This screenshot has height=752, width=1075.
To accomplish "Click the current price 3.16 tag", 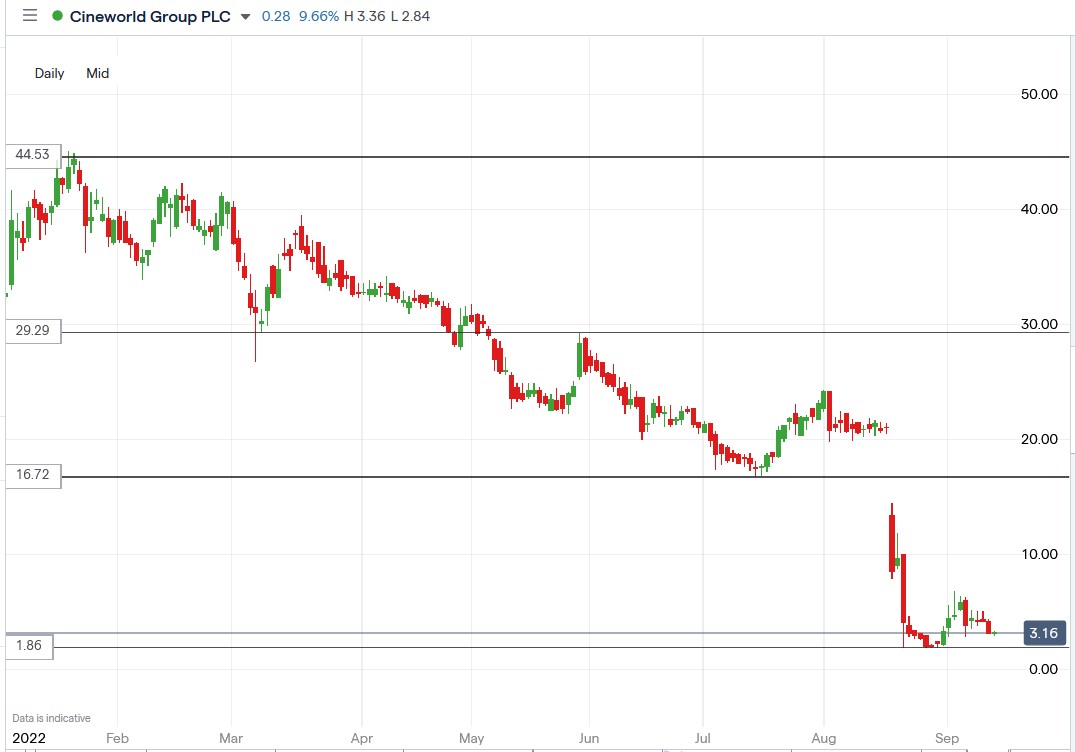I will 1044,633.
